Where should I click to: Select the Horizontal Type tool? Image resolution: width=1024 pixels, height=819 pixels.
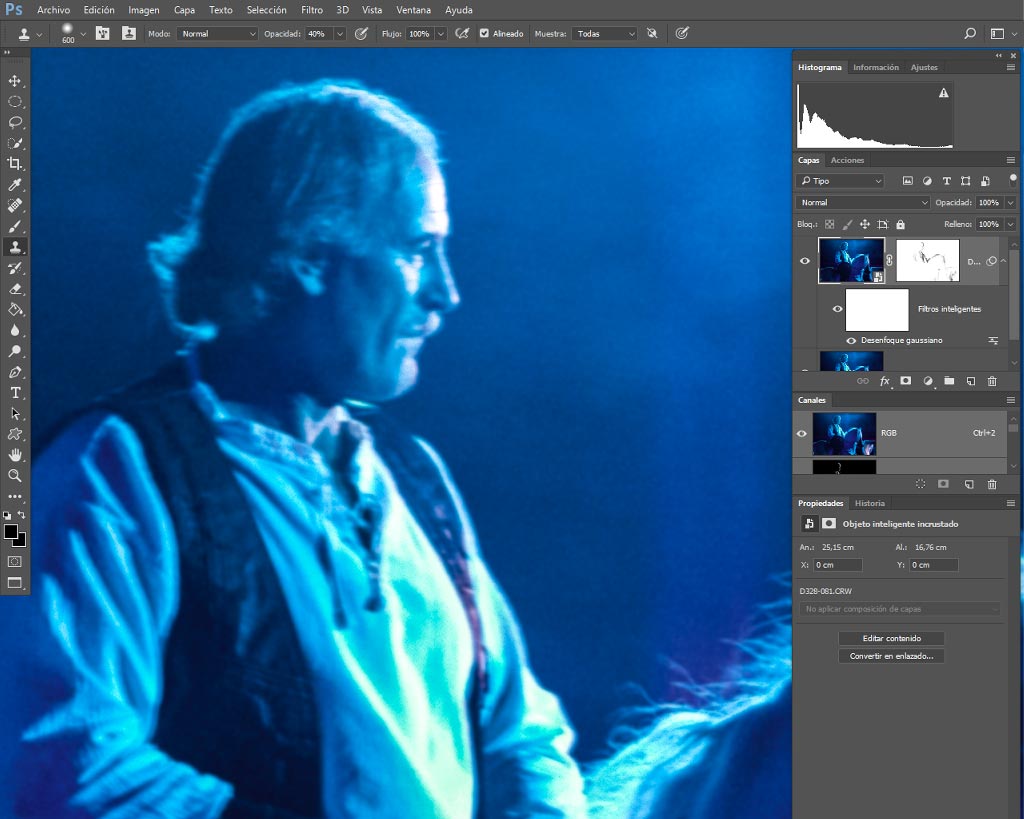(14, 393)
